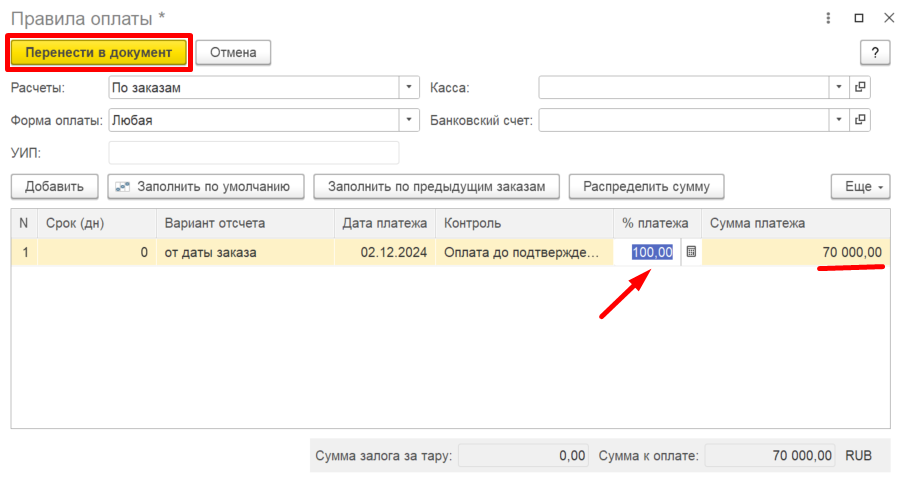Click the Отмена button
The height and width of the screenshot is (484, 908).
233,53
